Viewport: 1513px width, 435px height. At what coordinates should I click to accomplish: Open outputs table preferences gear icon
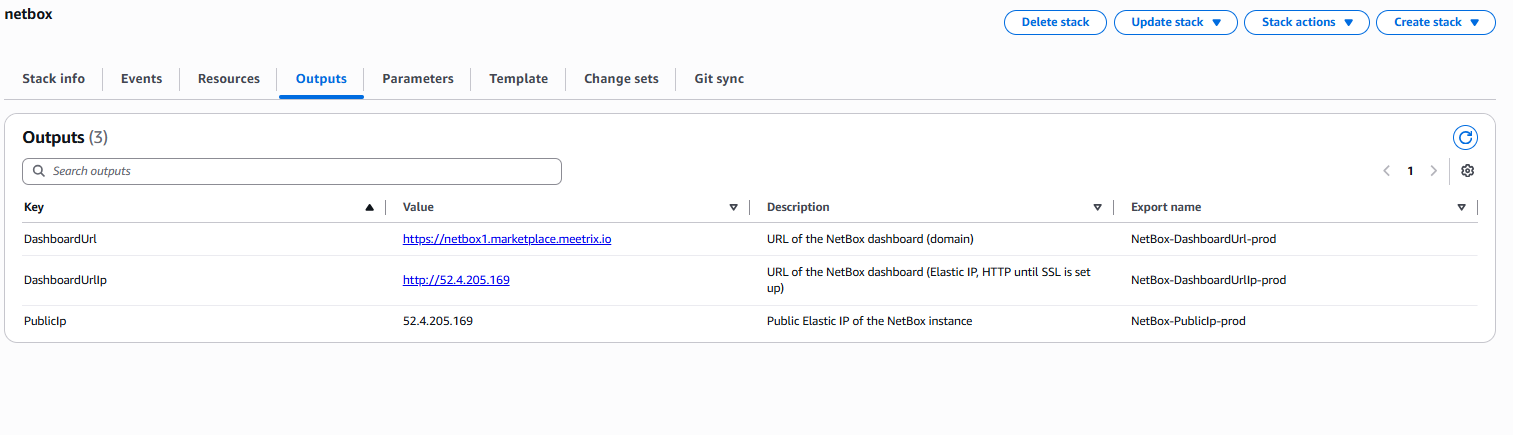1467,171
